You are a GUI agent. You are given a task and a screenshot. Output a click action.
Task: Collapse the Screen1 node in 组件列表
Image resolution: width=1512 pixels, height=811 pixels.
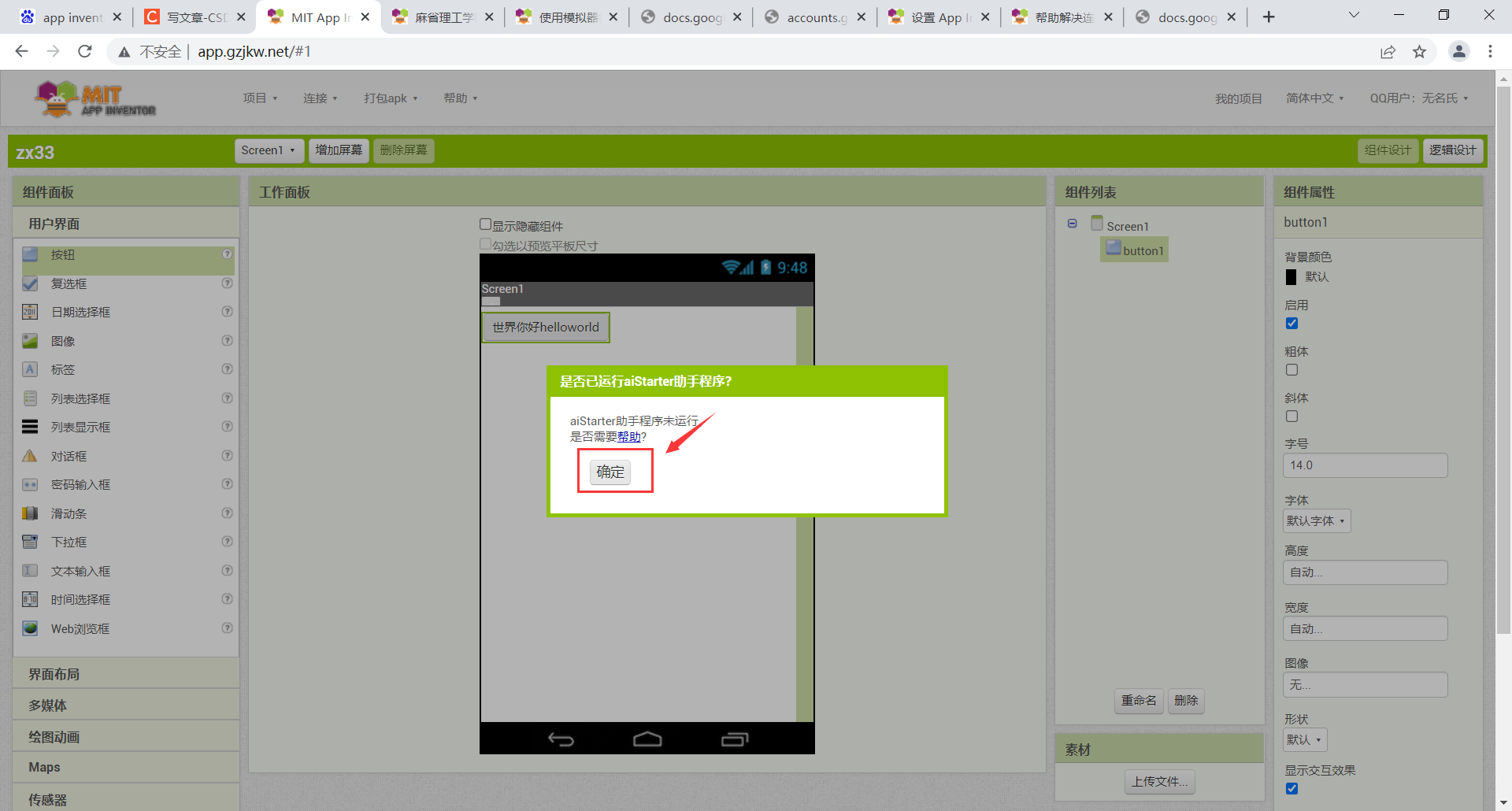point(1072,224)
